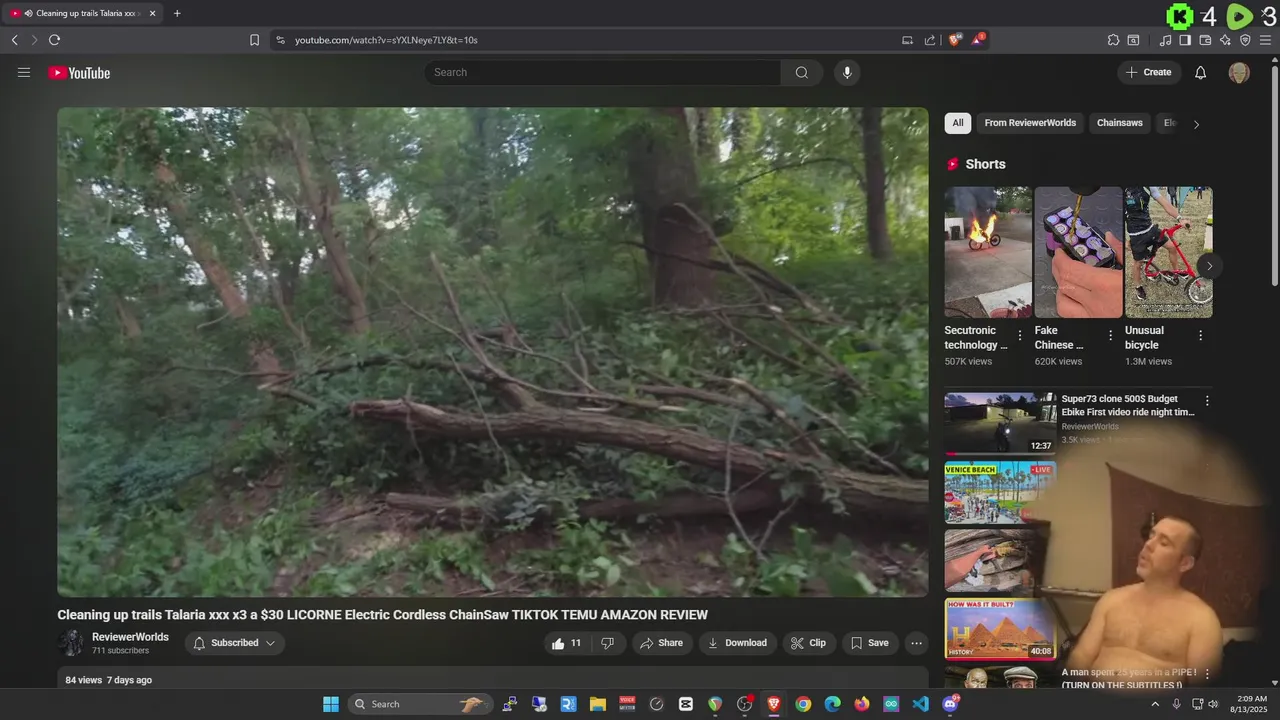1280x720 pixels.
Task: Open the Create menu
Action: [x=1149, y=72]
